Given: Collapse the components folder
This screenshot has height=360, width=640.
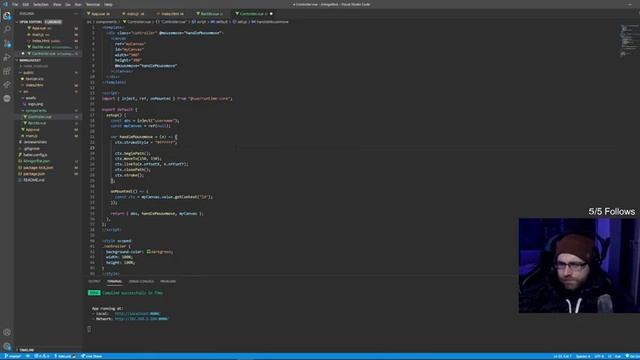Looking at the screenshot, I should point(48,111).
